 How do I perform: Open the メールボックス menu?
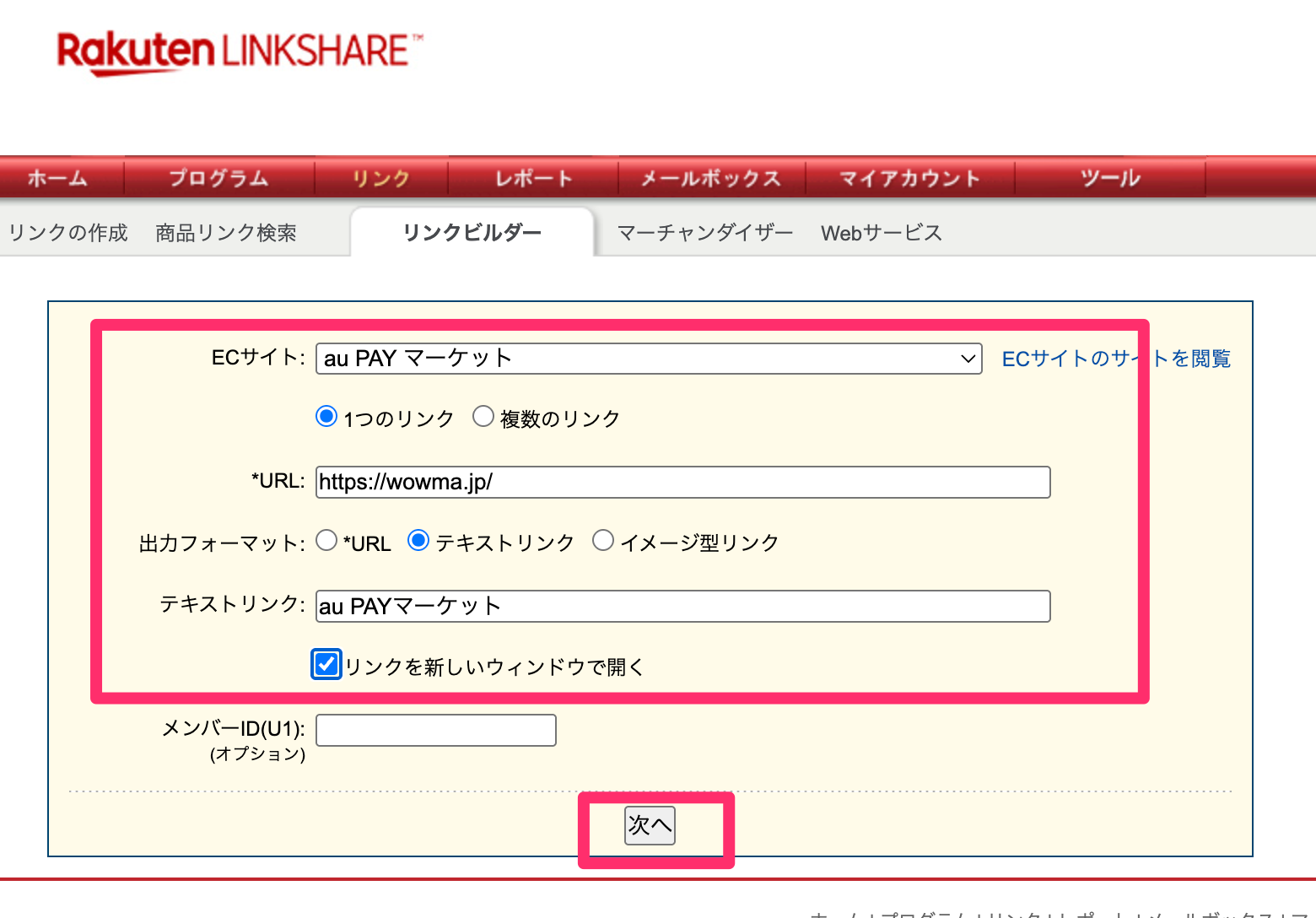pos(712,178)
